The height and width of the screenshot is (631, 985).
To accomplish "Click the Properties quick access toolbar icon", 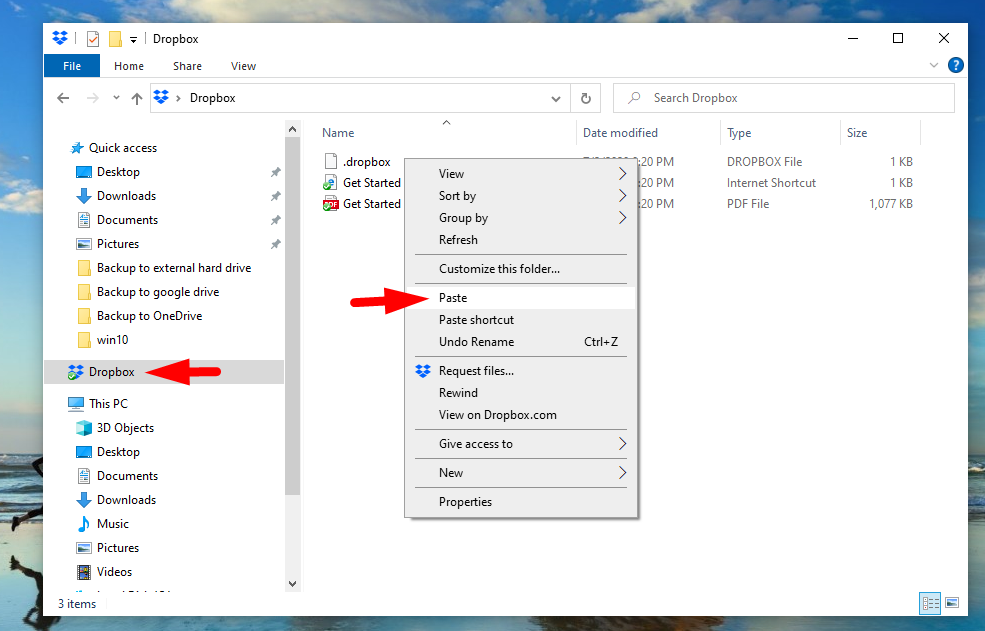I will [93, 39].
